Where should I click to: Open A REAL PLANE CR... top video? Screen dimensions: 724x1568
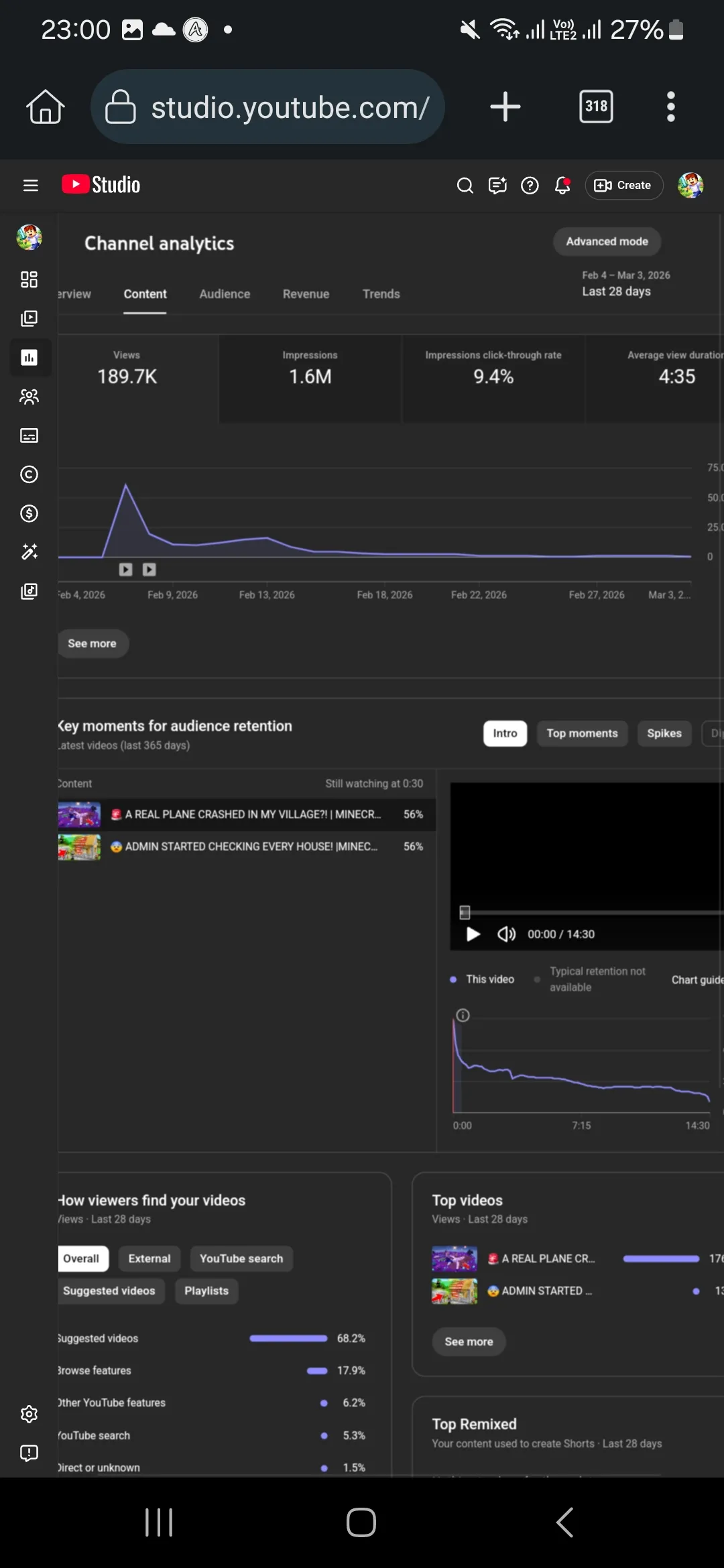(548, 1258)
